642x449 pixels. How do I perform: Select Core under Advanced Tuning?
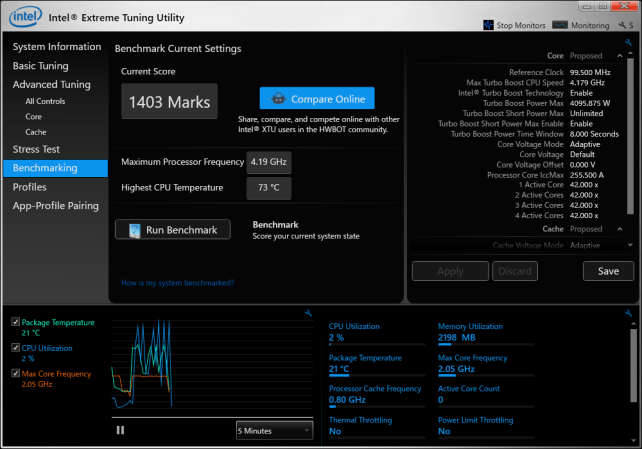[x=34, y=117]
